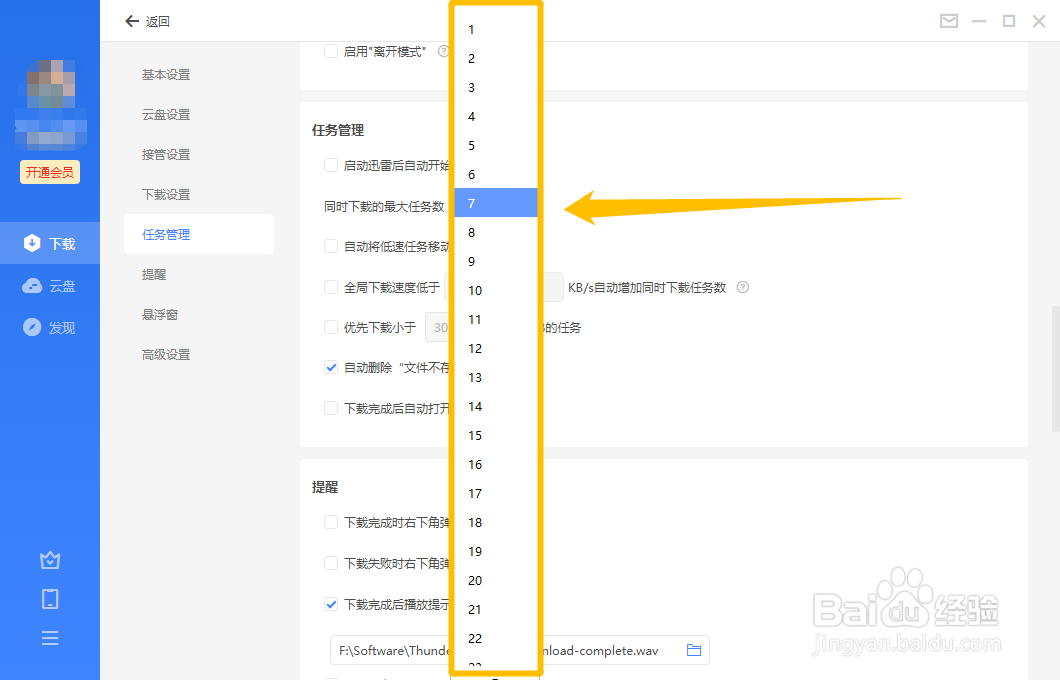Choose 18 in the task count dropdown

tap(496, 523)
